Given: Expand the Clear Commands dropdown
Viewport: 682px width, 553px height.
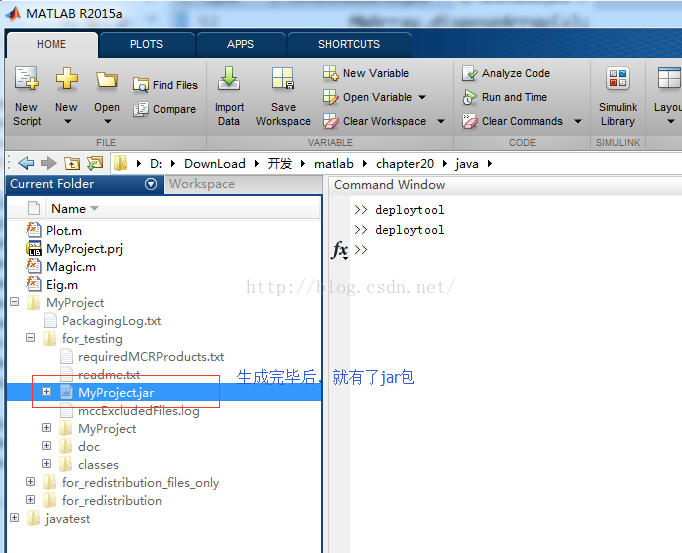Looking at the screenshot, I should (x=578, y=121).
